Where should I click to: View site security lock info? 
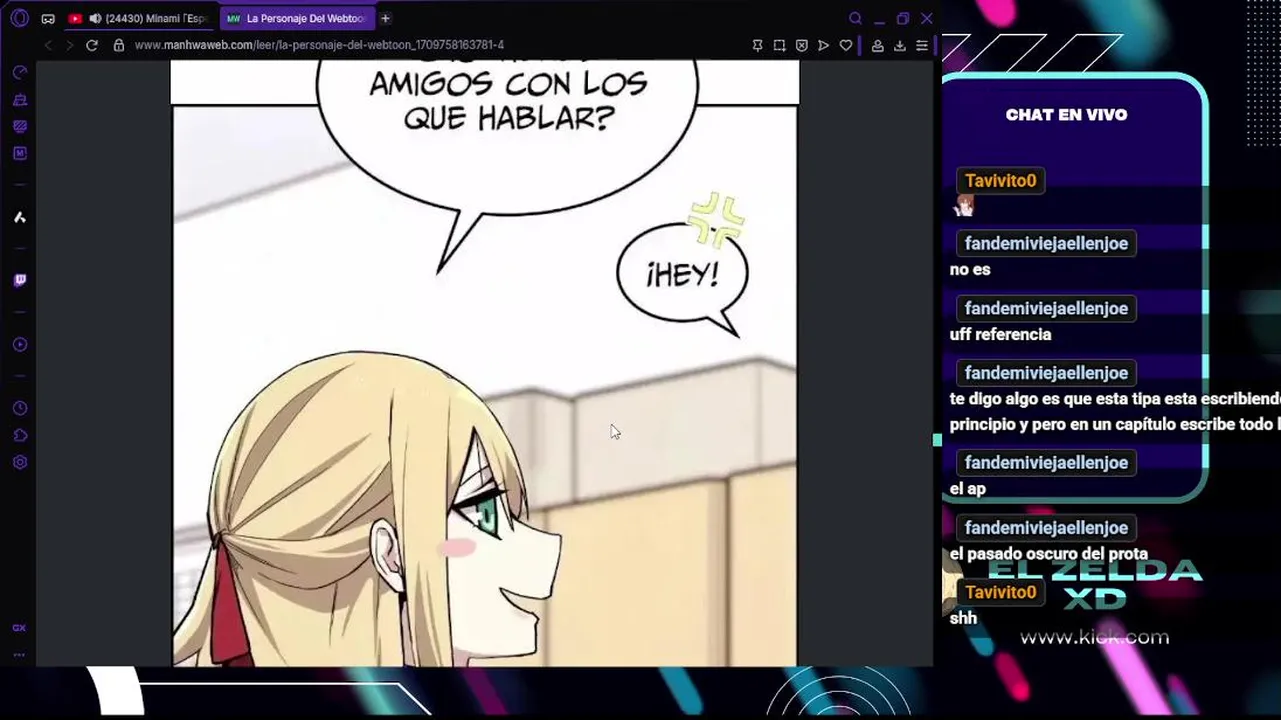pyautogui.click(x=119, y=45)
